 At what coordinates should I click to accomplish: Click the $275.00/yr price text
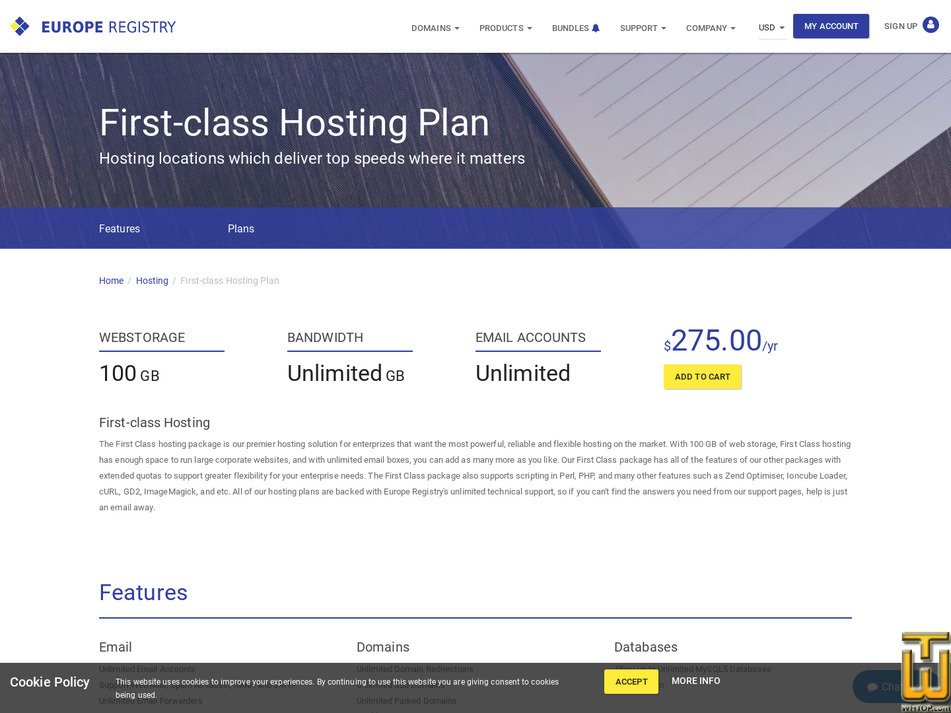[x=721, y=341]
